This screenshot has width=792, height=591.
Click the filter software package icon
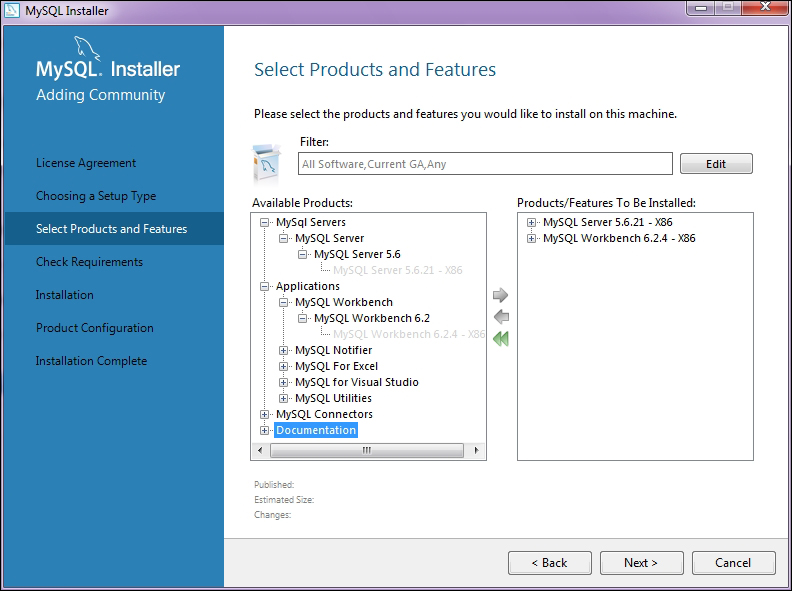click(x=268, y=160)
